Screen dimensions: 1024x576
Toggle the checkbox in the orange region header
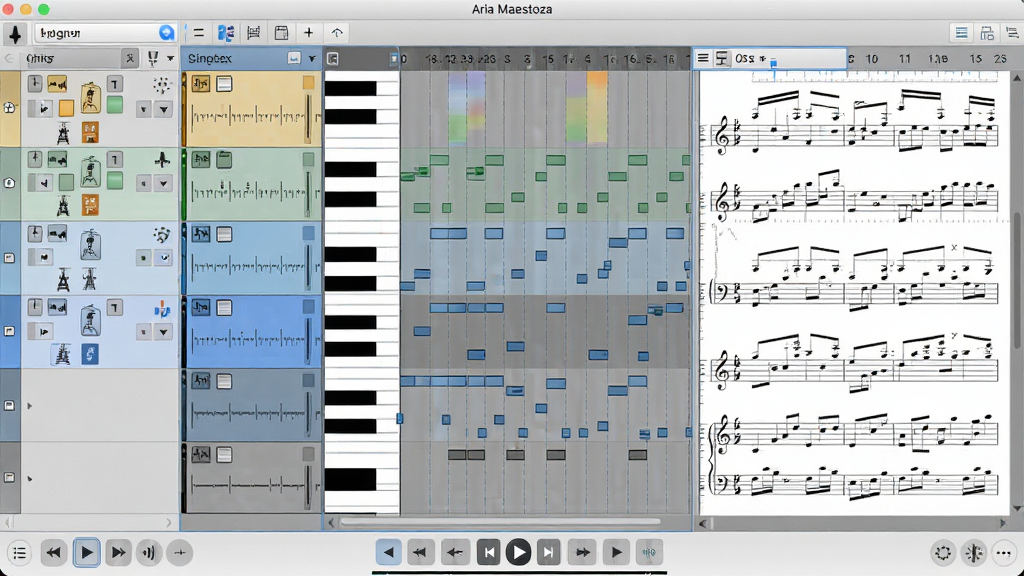224,84
